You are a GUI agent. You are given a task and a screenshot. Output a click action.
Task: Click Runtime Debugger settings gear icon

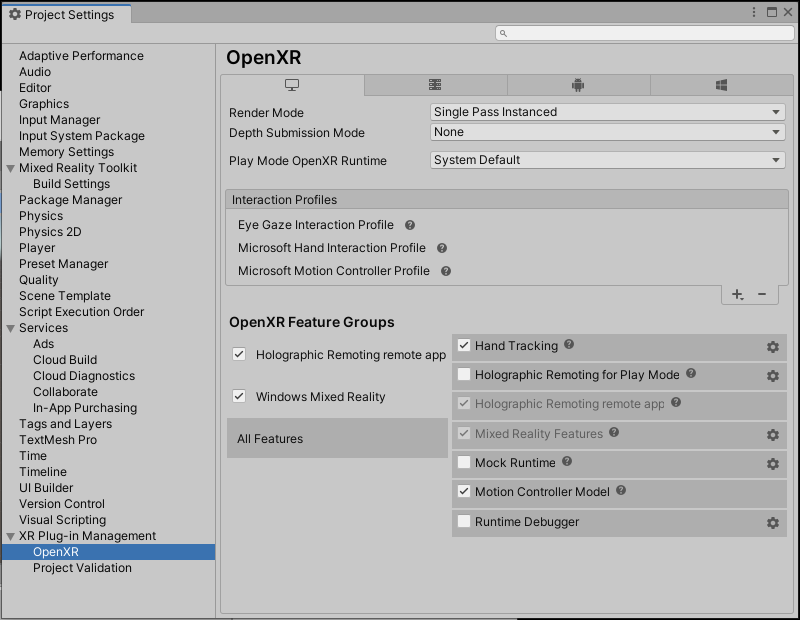[772, 523]
